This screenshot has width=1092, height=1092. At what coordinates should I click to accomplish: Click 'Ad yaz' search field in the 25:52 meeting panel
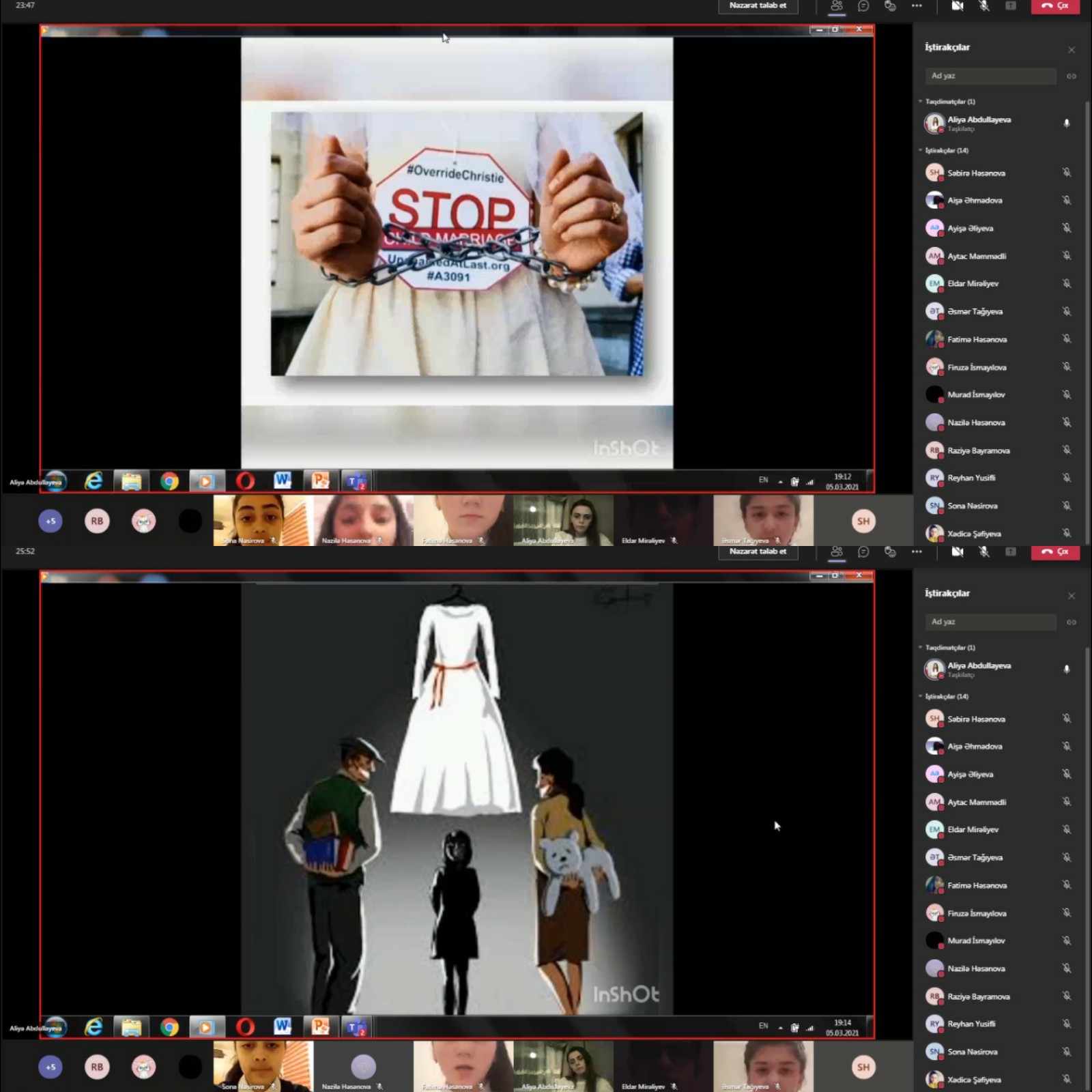[990, 622]
